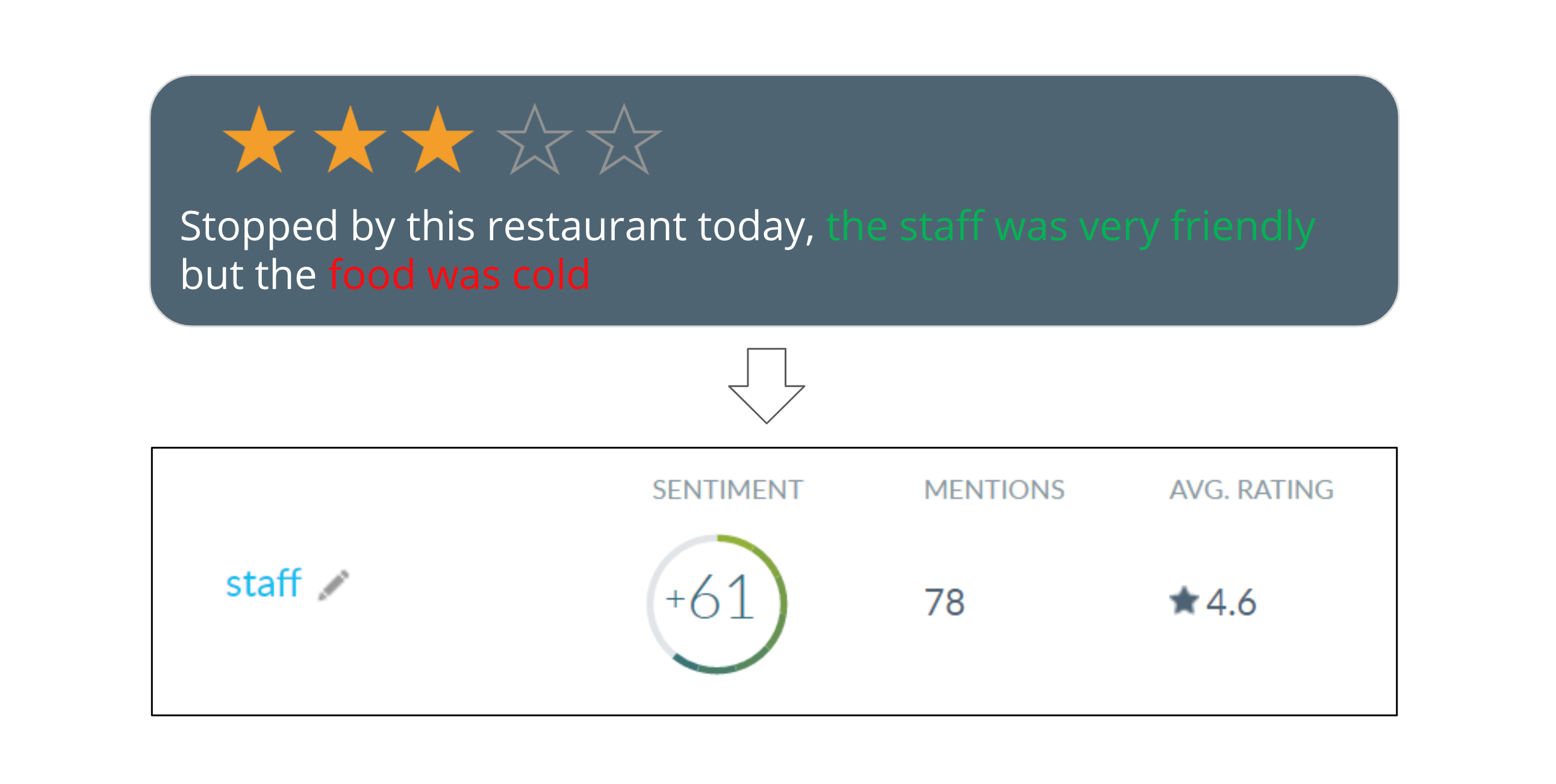Select green phrase 'the staff was very friendly'

[1071, 227]
